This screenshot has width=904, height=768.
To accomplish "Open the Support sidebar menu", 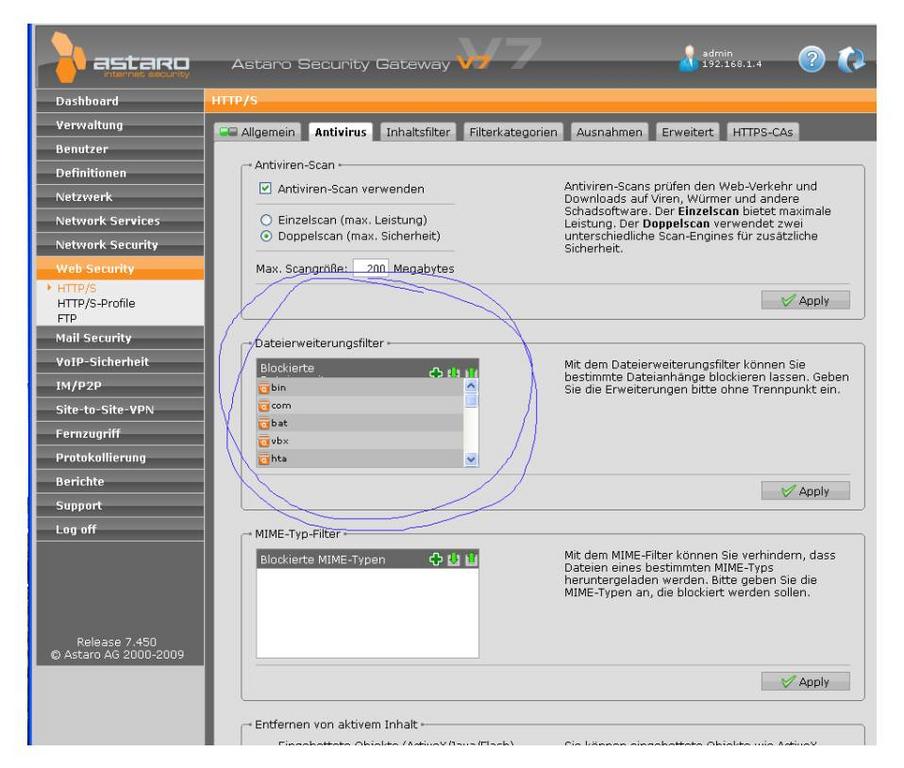I will pos(120,506).
